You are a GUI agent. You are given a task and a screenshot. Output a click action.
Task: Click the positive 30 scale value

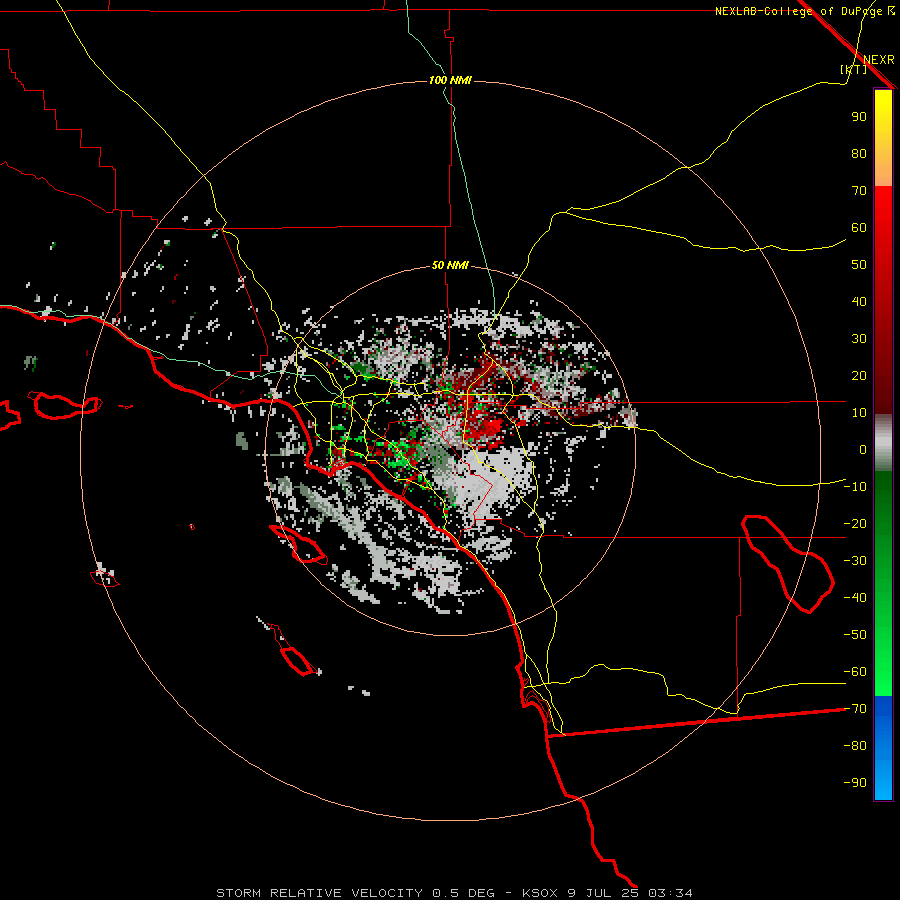[x=859, y=339]
